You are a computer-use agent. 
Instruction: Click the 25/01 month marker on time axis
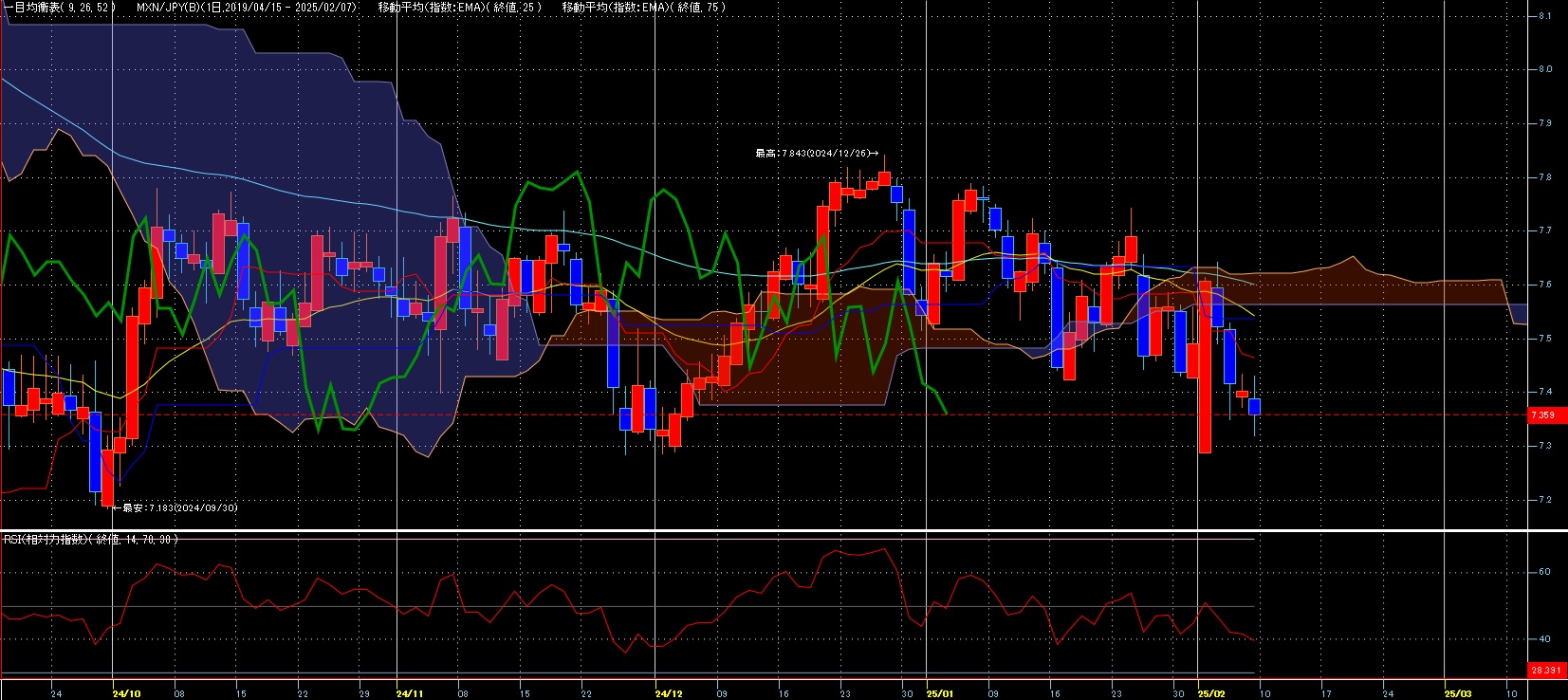click(940, 693)
